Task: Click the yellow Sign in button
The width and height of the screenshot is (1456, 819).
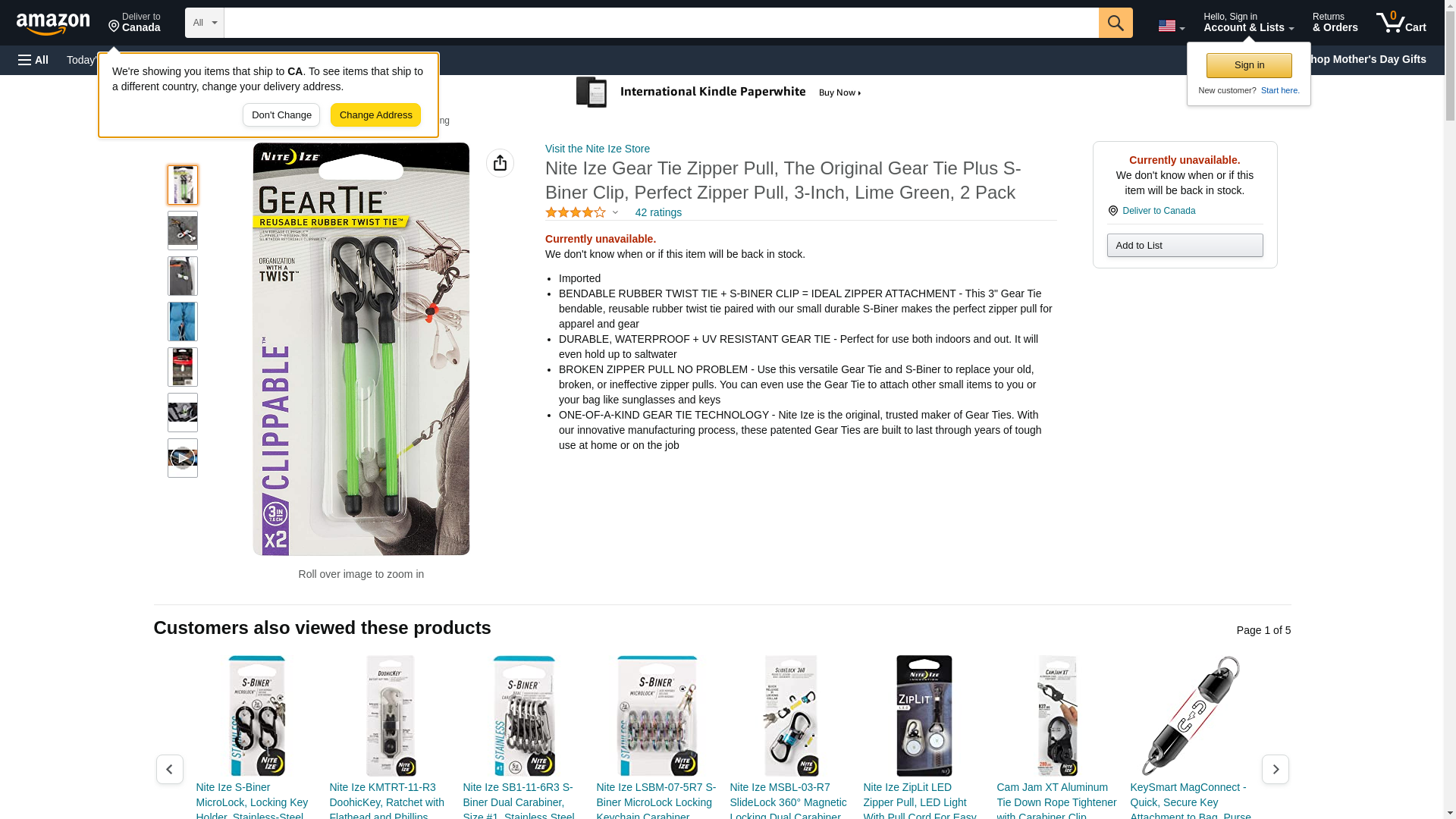Action: pos(1249,65)
